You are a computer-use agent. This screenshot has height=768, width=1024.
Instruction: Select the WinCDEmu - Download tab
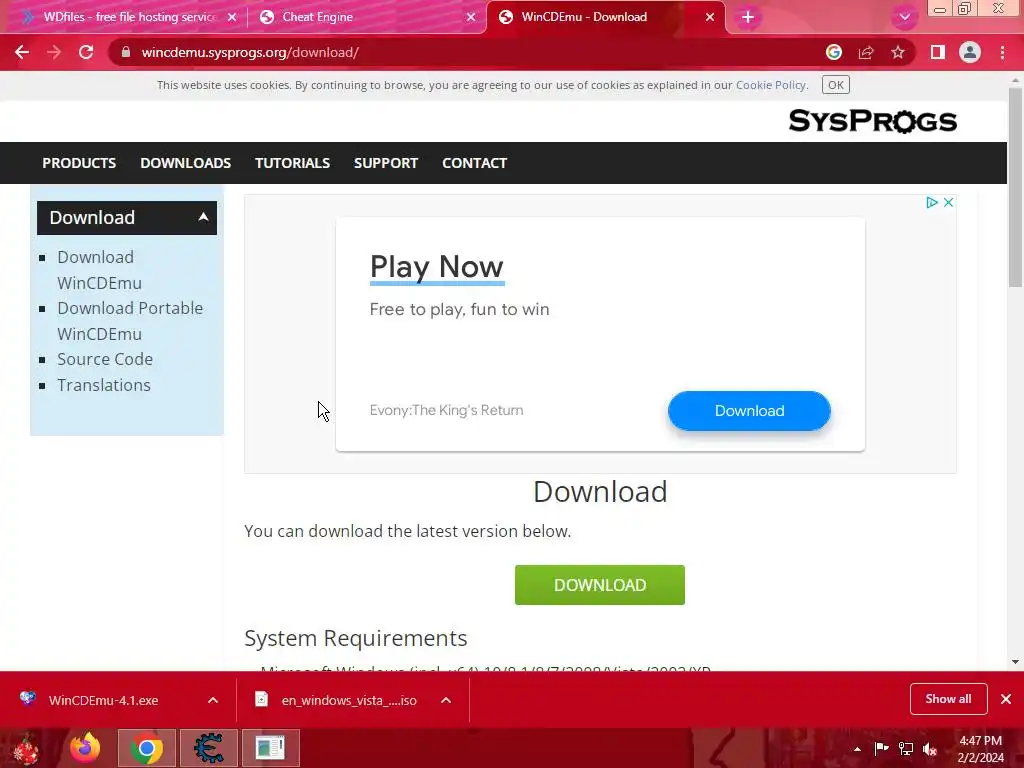pos(605,17)
